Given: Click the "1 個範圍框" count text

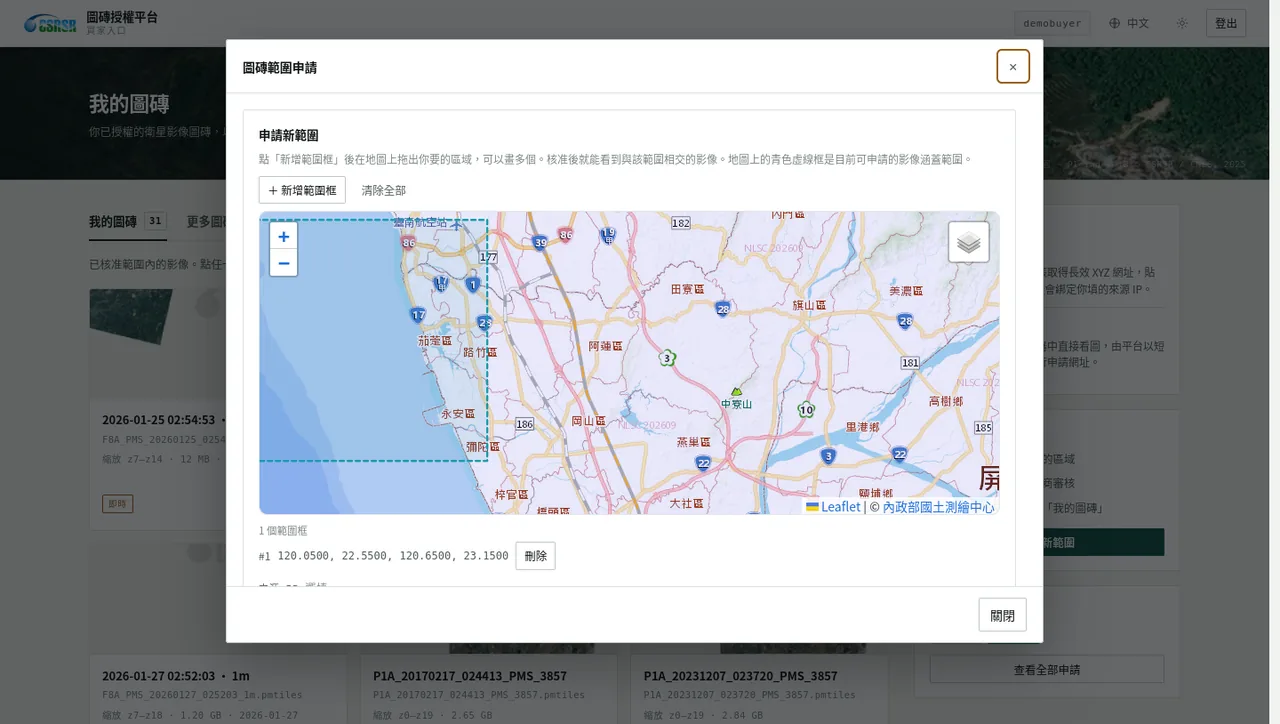Looking at the screenshot, I should click(x=283, y=531).
